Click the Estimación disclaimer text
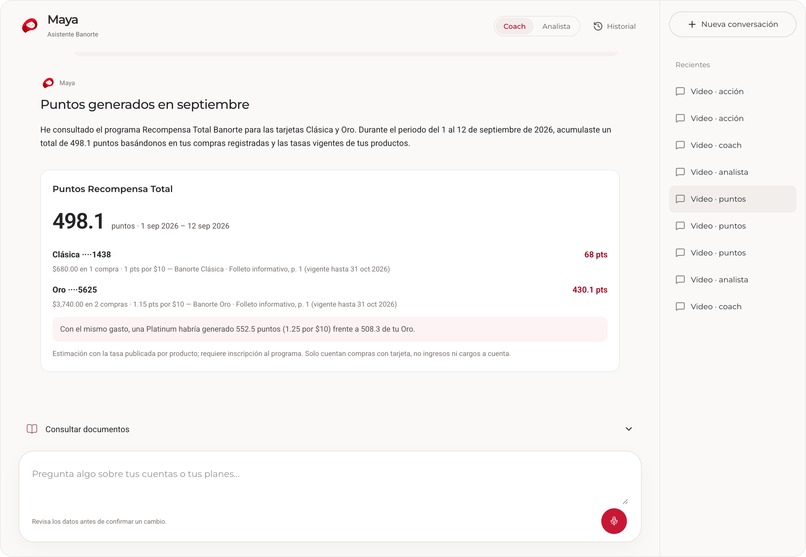This screenshot has width=806, height=557. point(281,354)
